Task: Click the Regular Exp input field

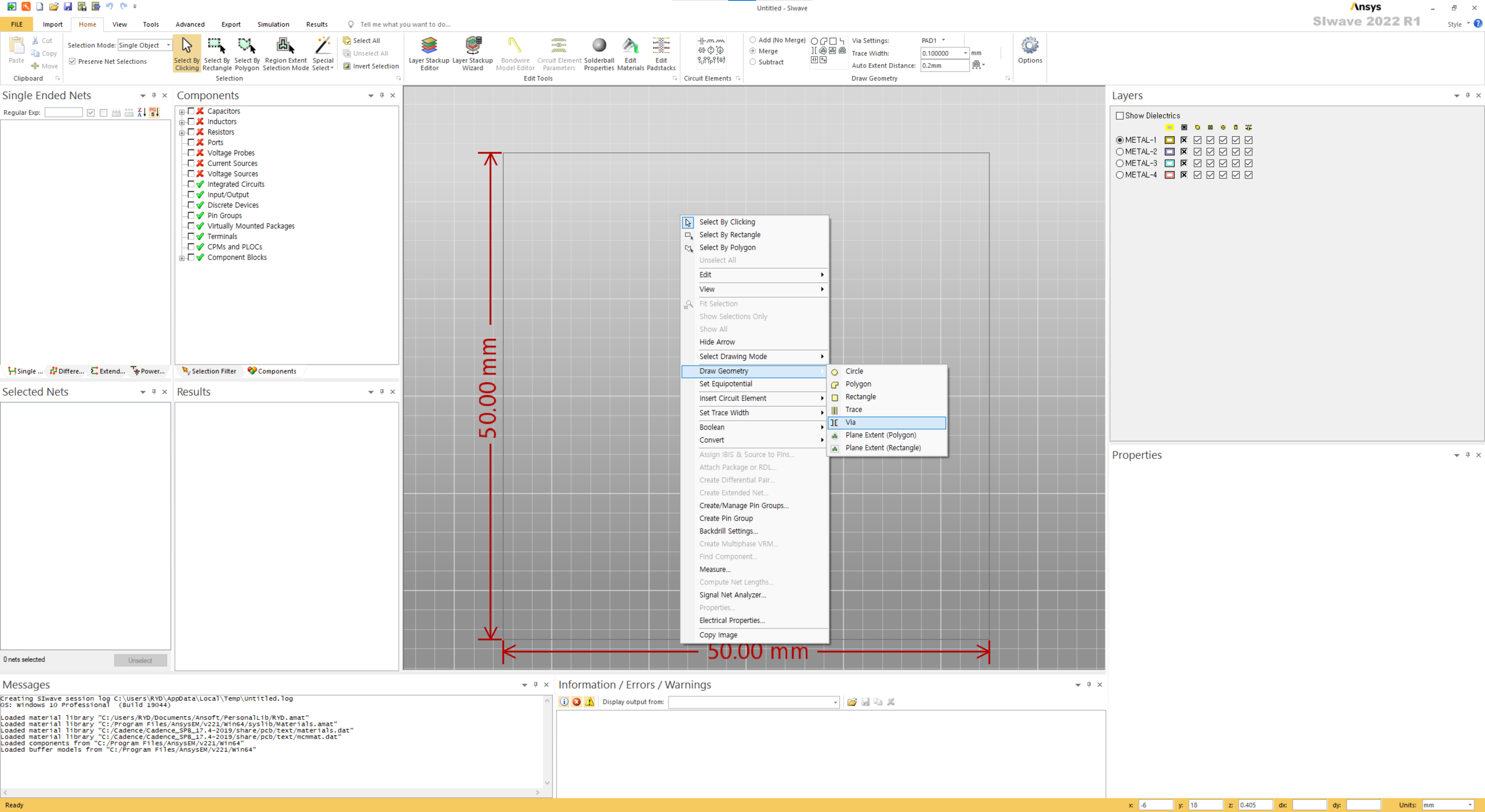Action: (x=63, y=113)
